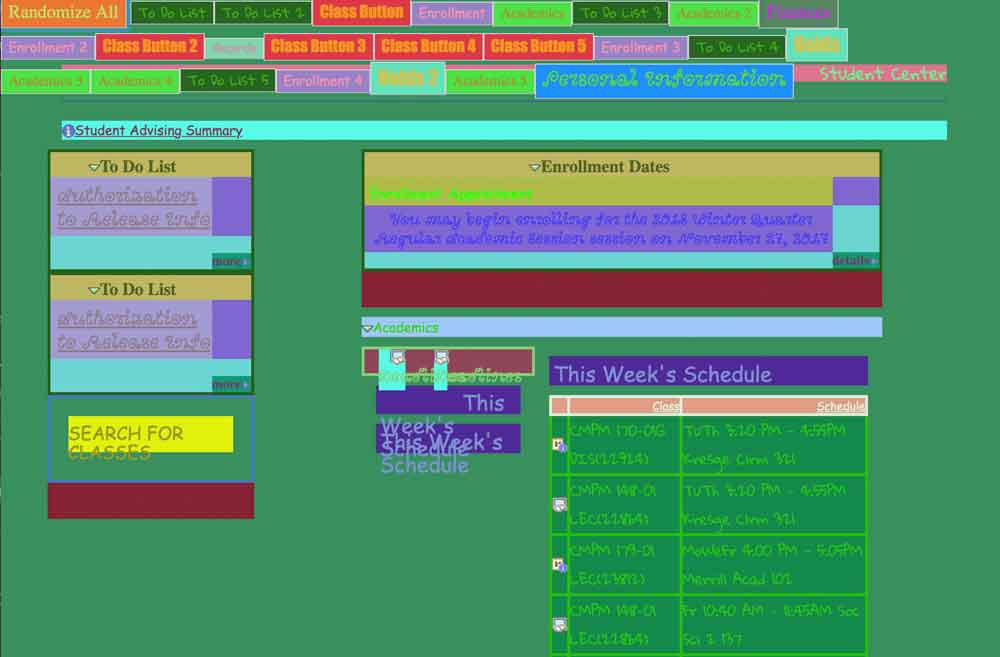
Task: Open the Enrollment 4 tab
Action: click(x=323, y=81)
